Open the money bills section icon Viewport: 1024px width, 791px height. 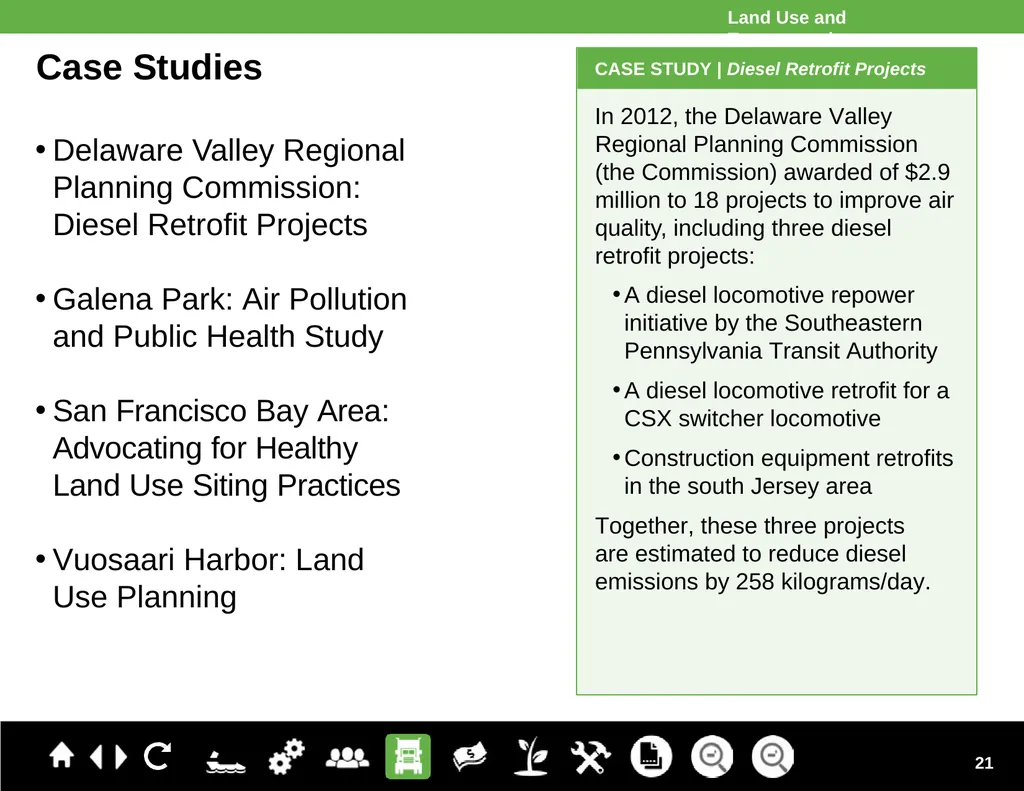[470, 756]
